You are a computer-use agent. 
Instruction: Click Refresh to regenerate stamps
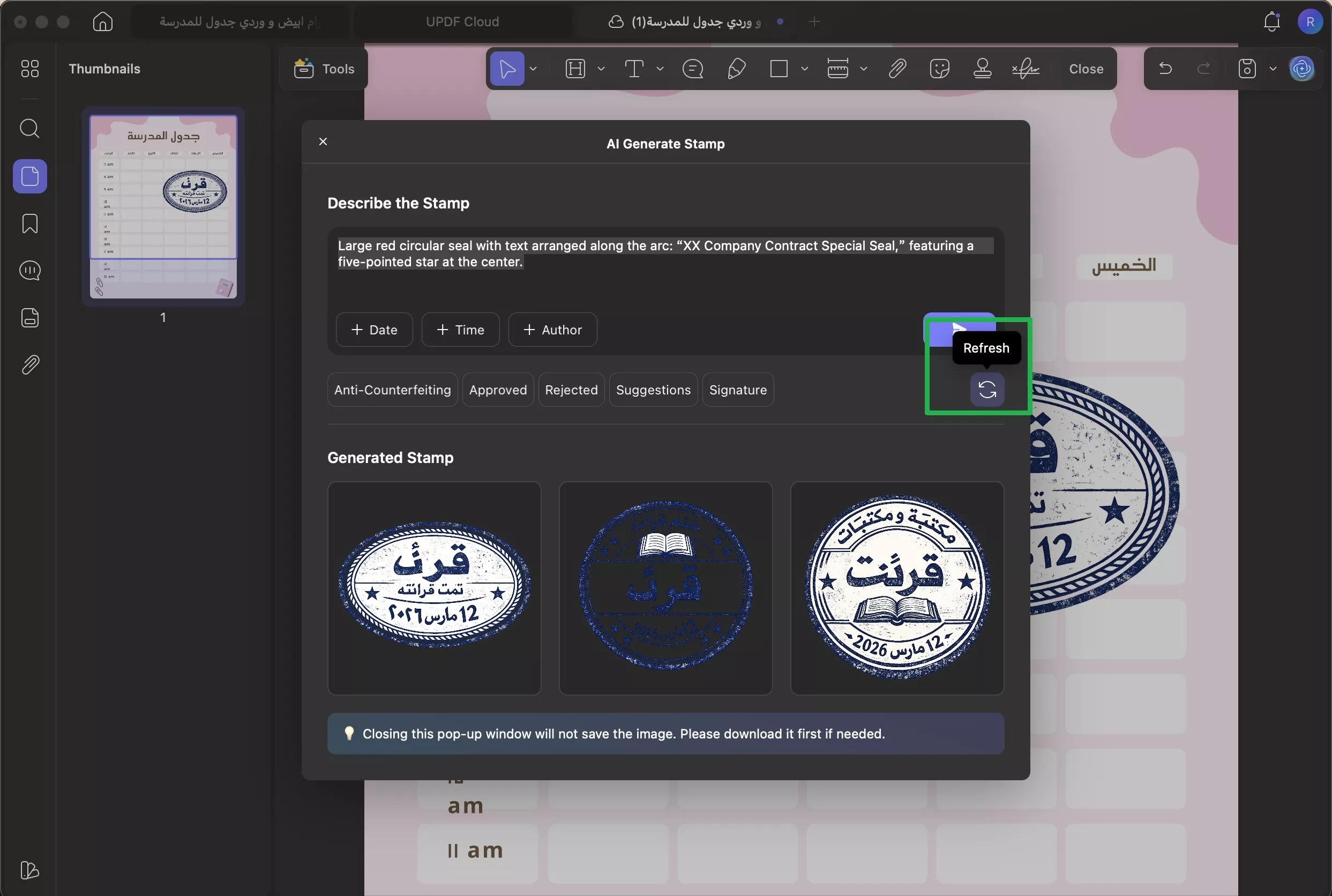coord(987,390)
